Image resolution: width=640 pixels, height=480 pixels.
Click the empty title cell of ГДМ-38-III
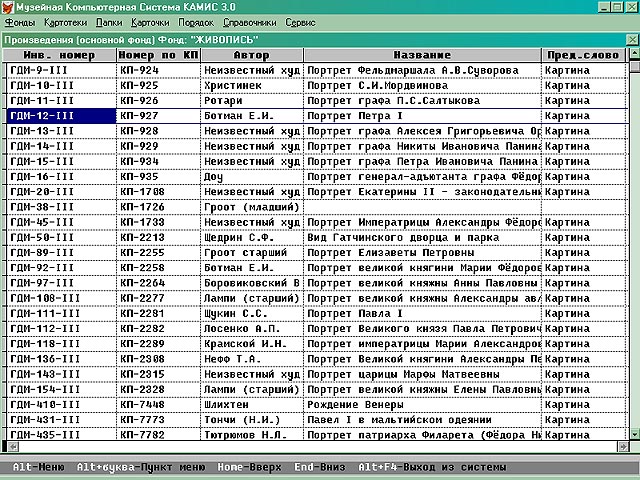(422, 207)
